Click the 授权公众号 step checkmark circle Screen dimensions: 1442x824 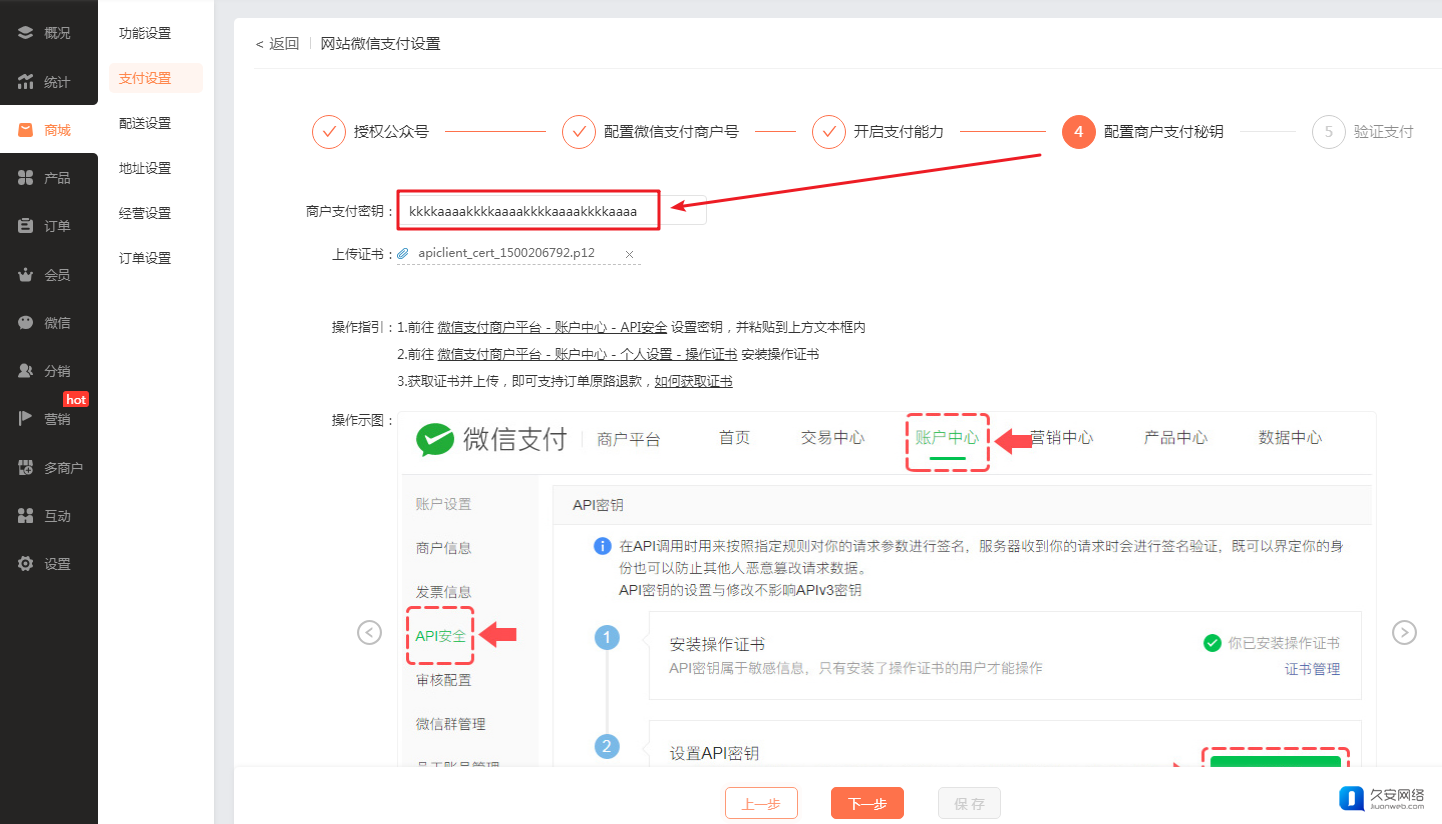pyautogui.click(x=329, y=132)
